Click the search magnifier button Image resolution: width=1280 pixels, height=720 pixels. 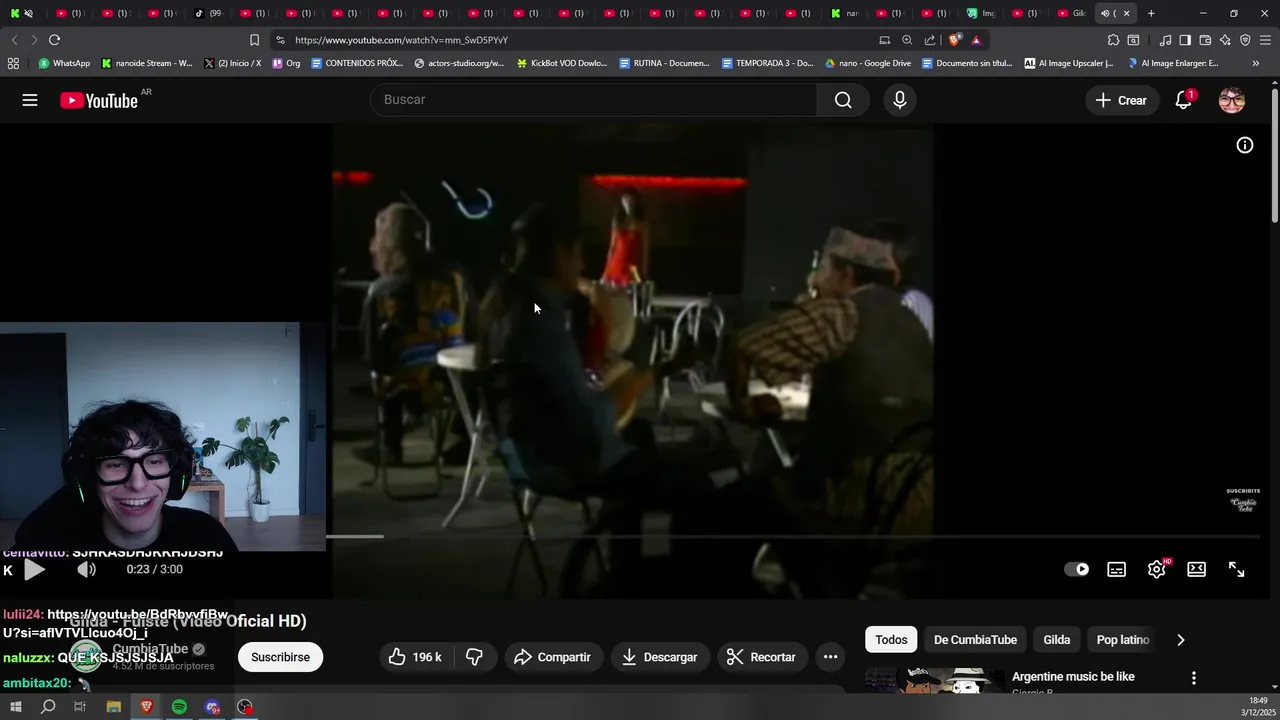(x=843, y=100)
